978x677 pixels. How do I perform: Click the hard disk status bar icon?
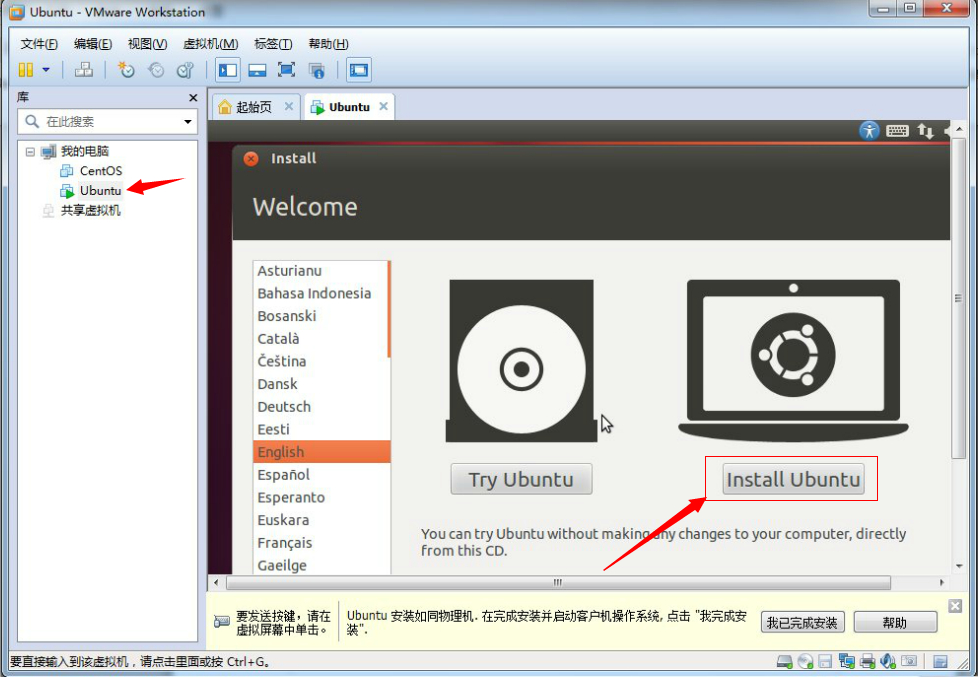click(x=785, y=661)
